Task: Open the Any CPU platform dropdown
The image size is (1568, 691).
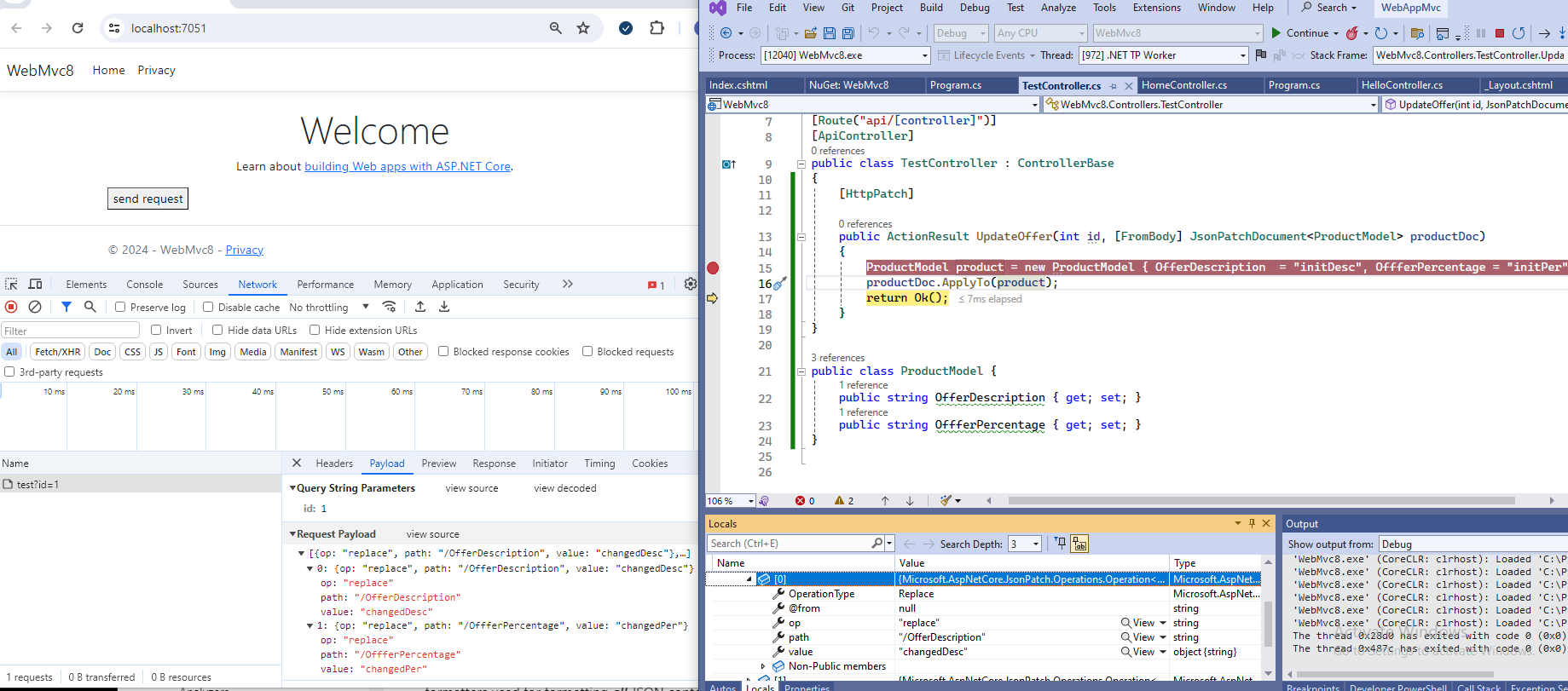Action: coord(1040,33)
